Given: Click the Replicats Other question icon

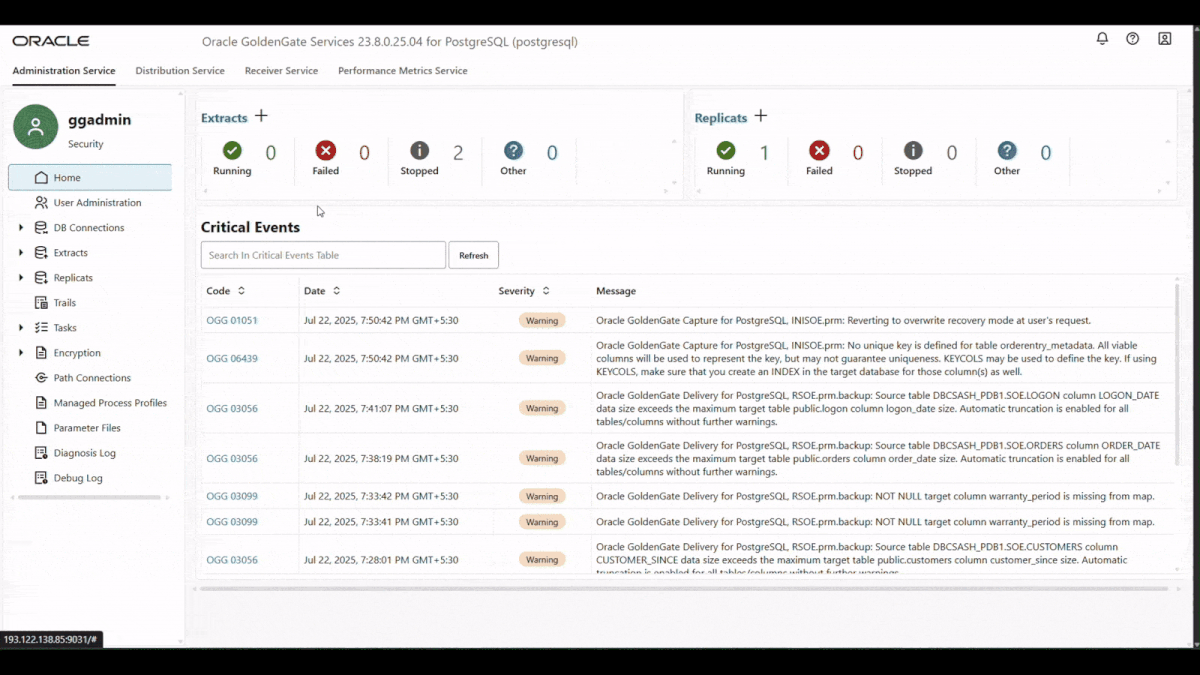Looking at the screenshot, I should coord(1007,150).
